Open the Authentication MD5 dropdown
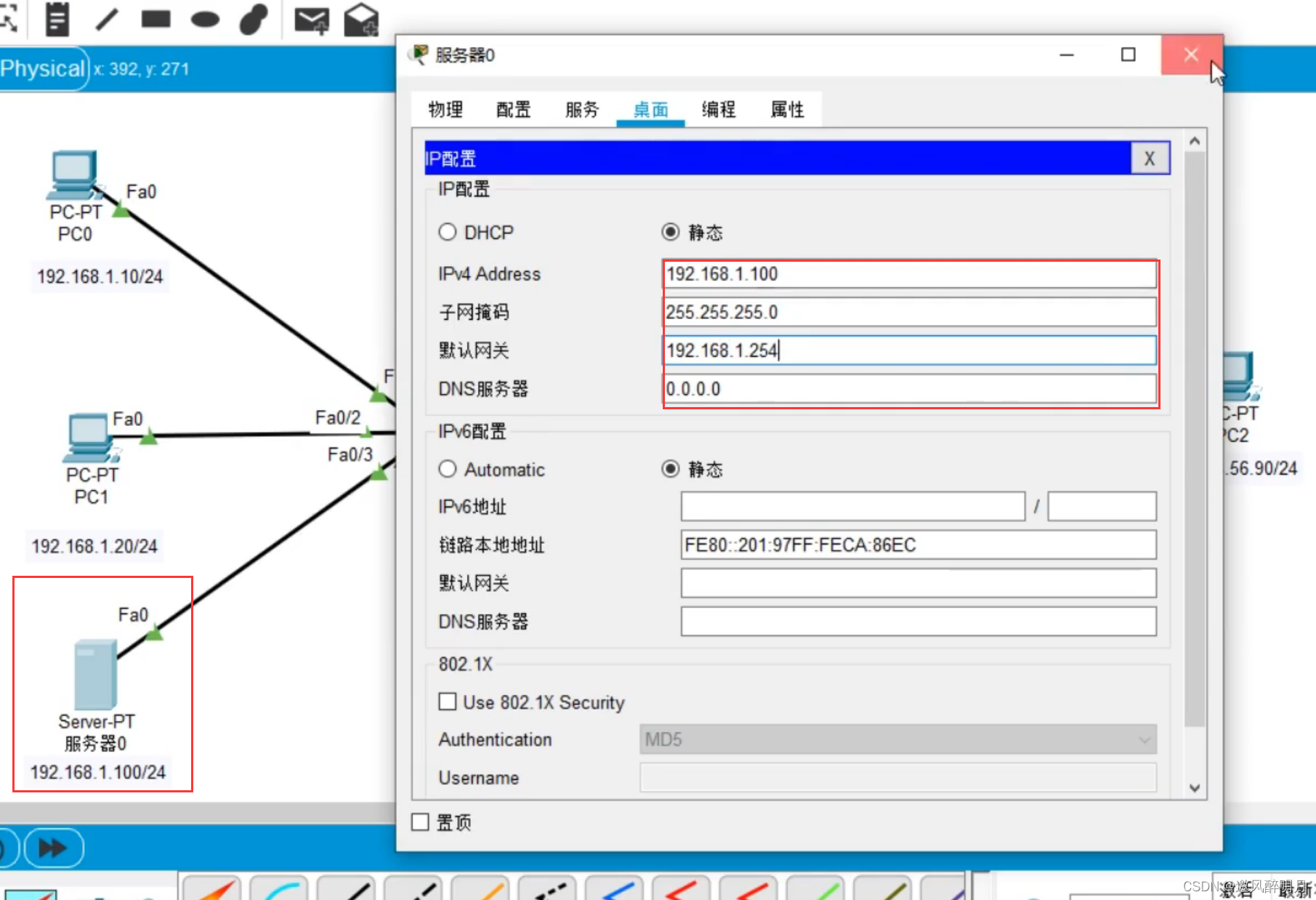The height and width of the screenshot is (900, 1316). (x=898, y=739)
